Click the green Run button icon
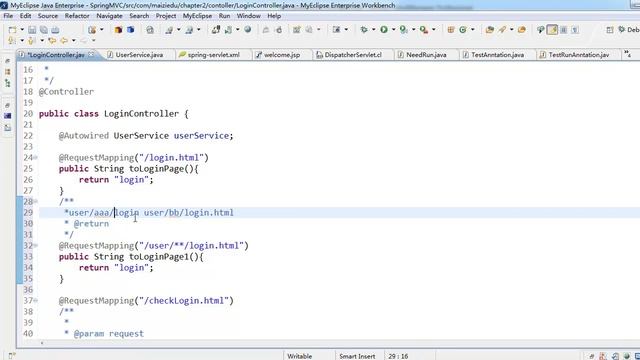This screenshot has height=360, width=640. (384, 30)
